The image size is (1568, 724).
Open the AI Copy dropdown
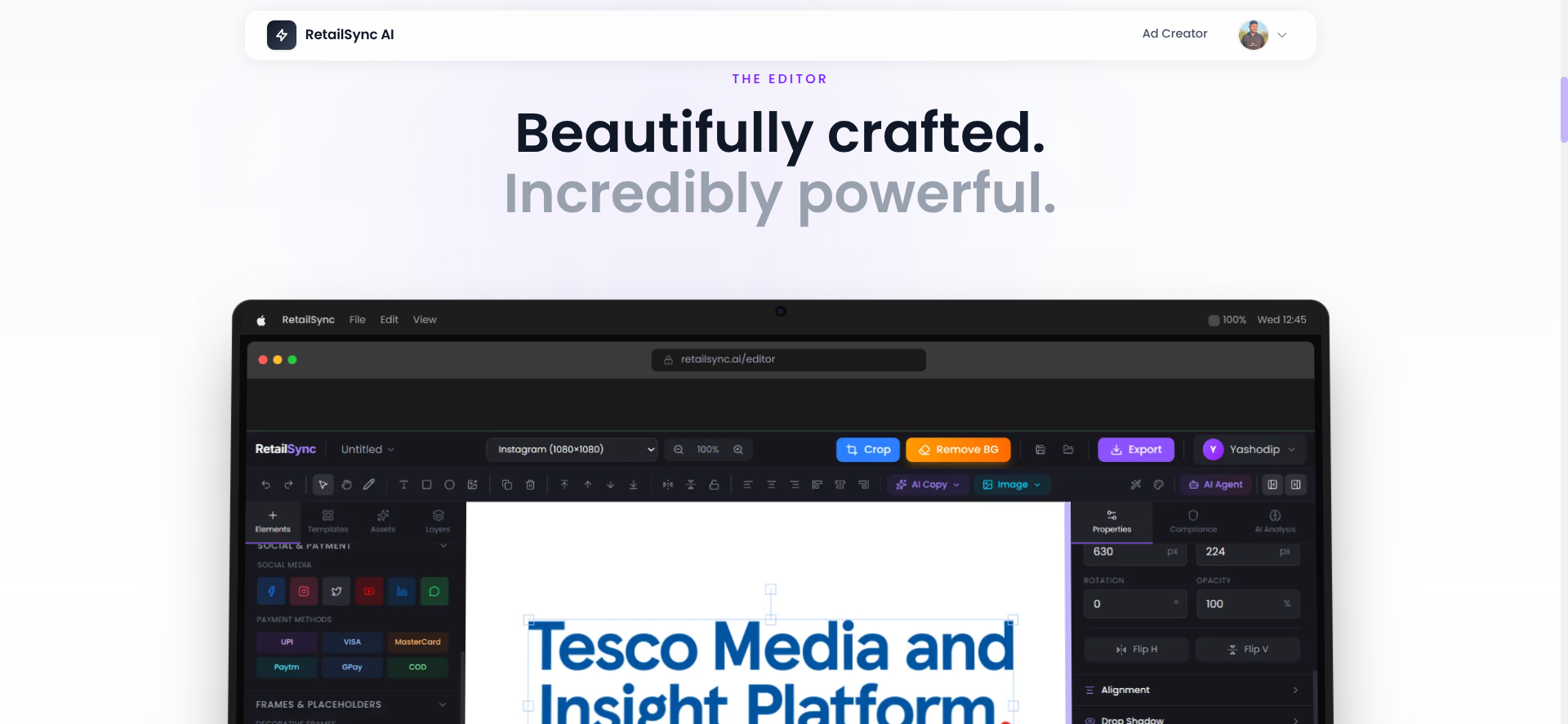coord(928,485)
